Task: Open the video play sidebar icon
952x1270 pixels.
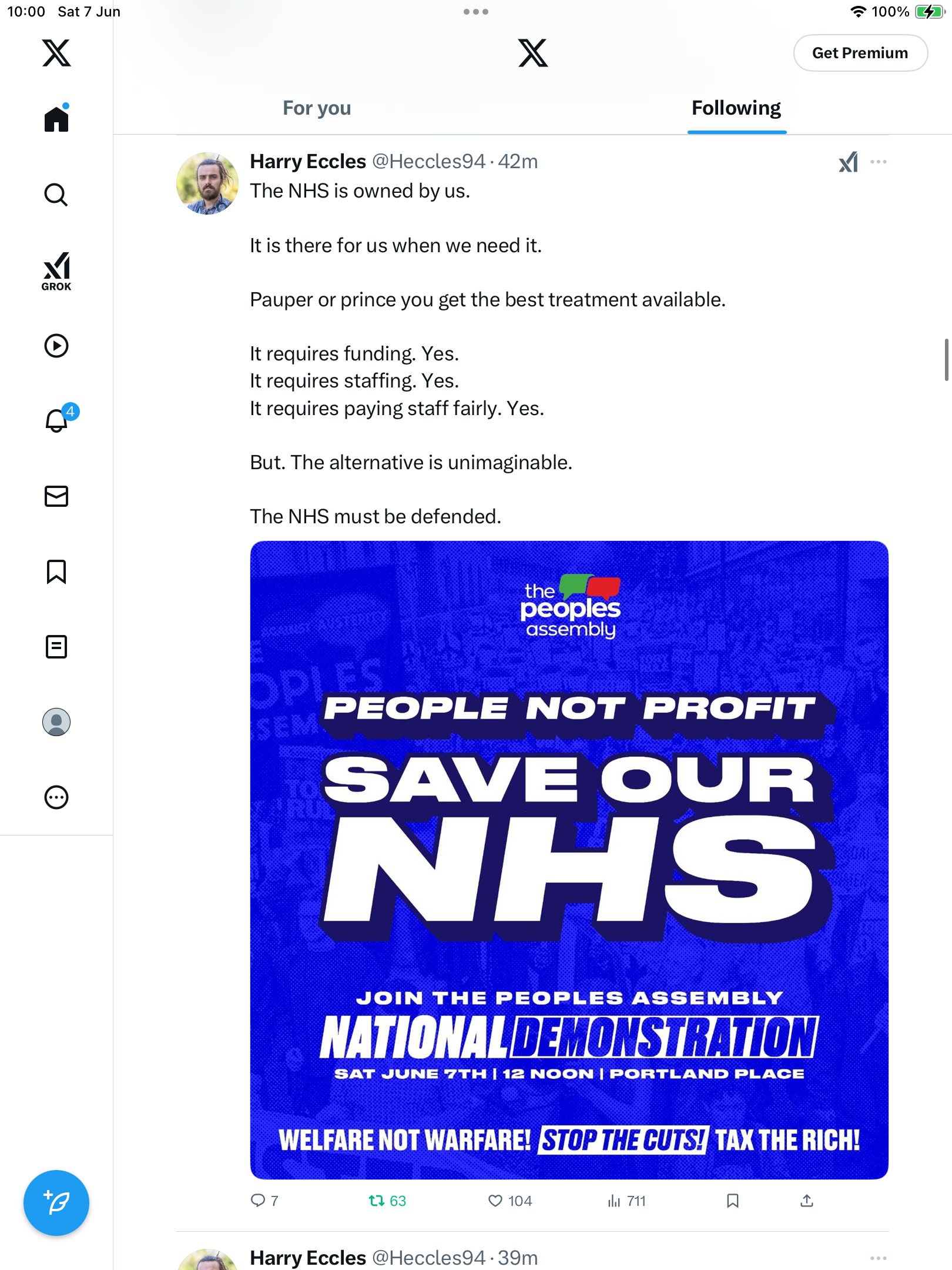Action: tap(56, 346)
